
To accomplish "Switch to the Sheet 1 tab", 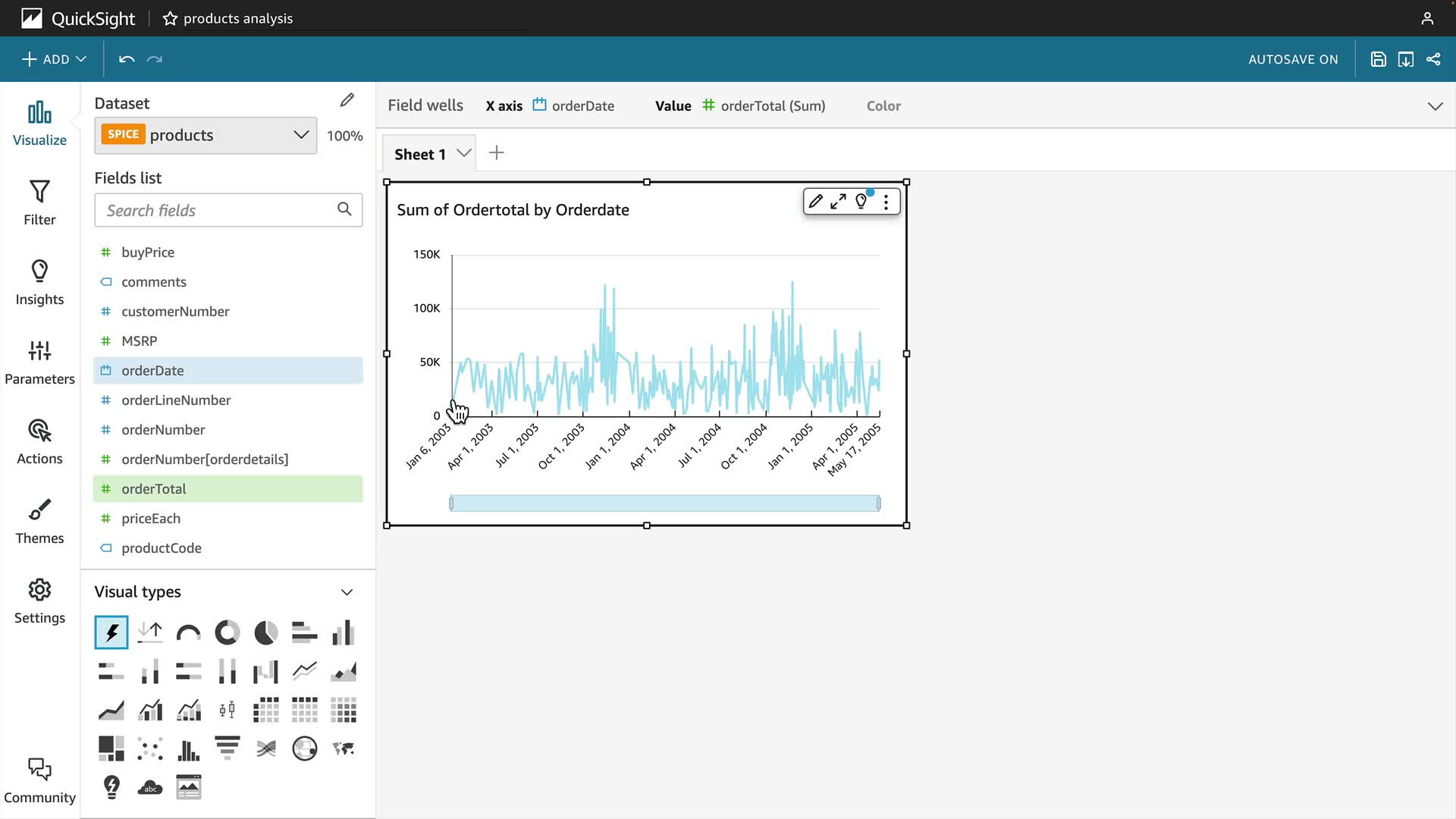I will tap(420, 154).
